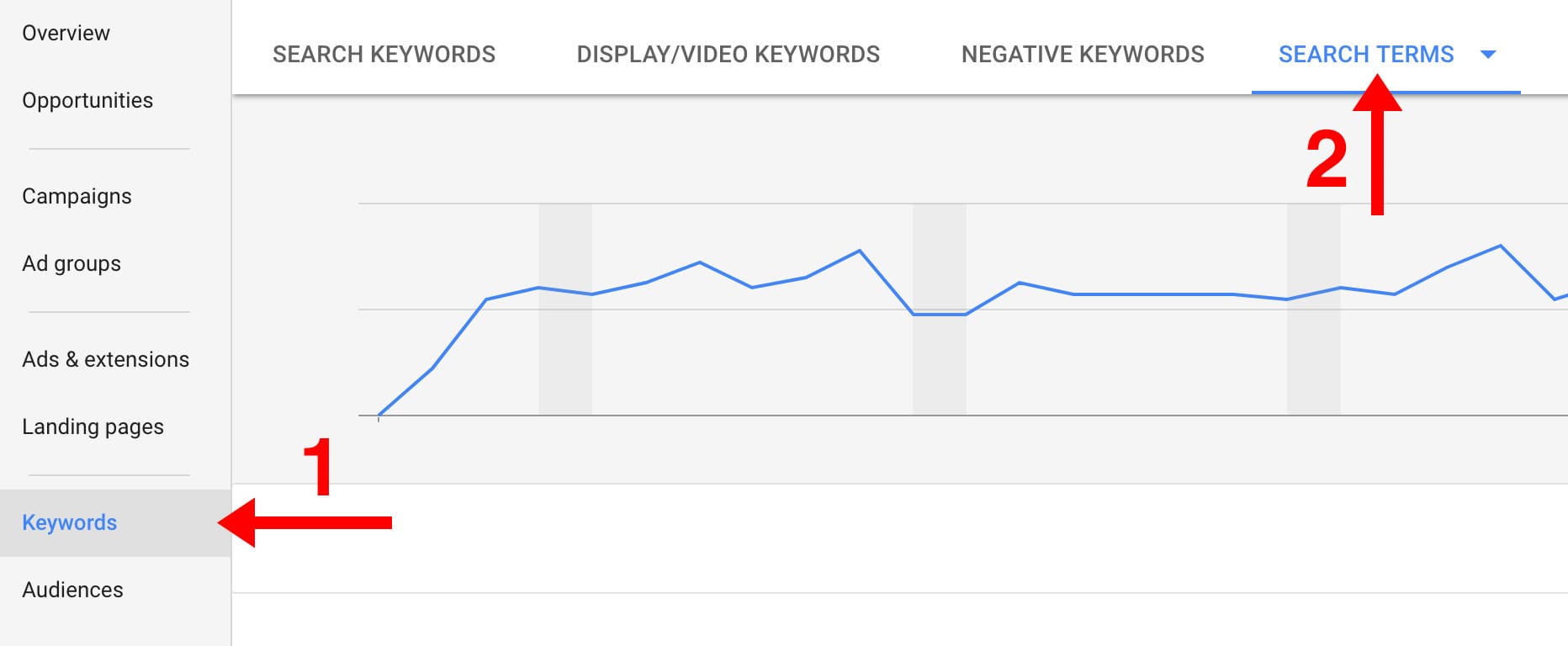
Task: Open the Campaigns view
Action: pyautogui.click(x=77, y=196)
